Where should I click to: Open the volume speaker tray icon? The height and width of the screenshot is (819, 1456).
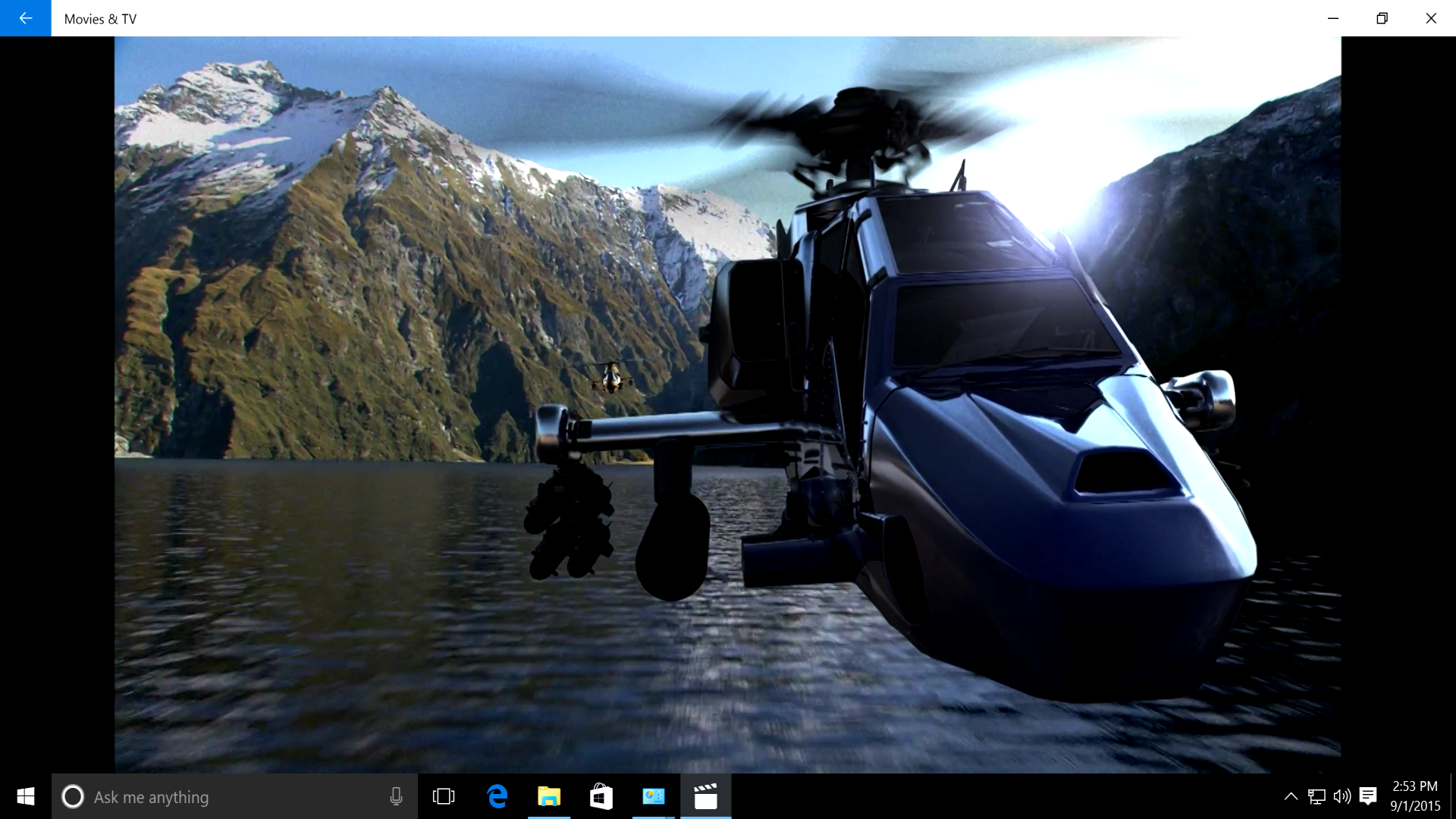point(1341,796)
